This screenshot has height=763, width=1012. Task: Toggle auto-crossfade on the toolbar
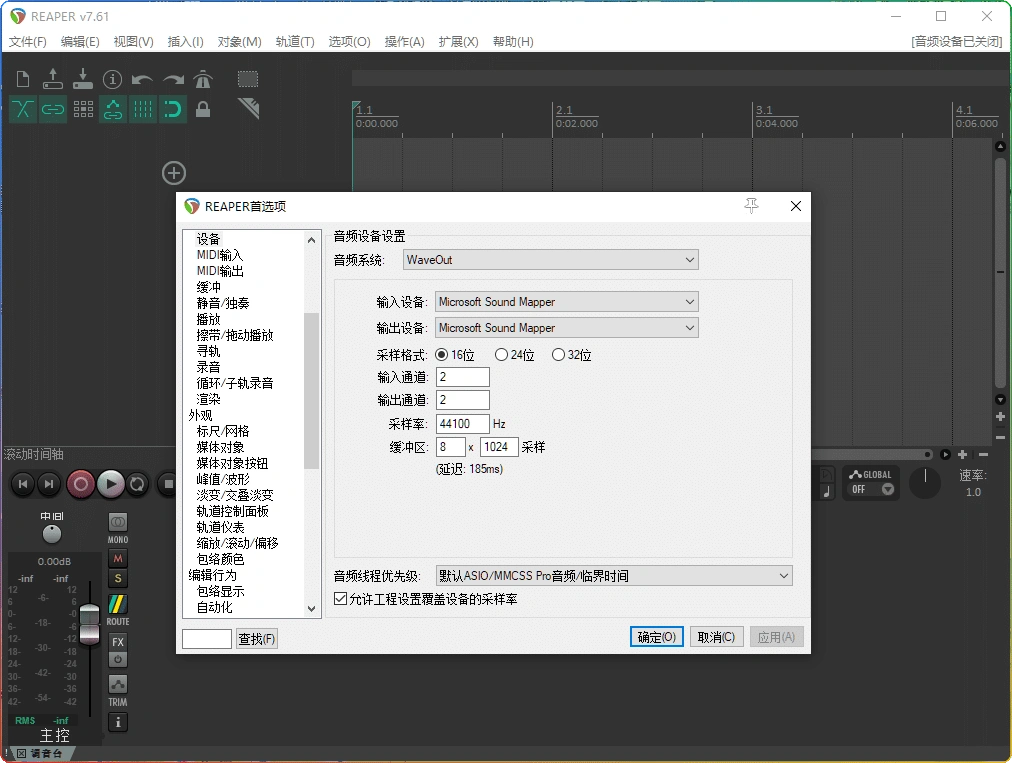click(22, 109)
